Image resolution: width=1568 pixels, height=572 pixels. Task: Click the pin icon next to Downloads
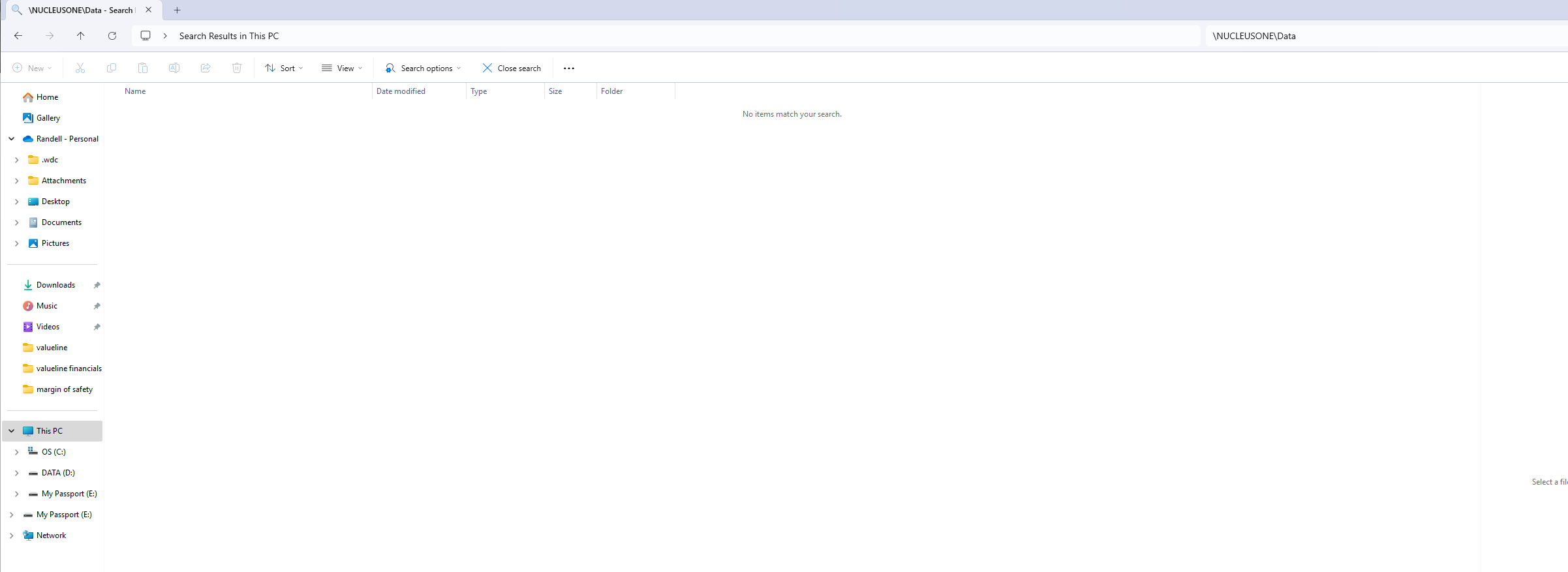[97, 285]
